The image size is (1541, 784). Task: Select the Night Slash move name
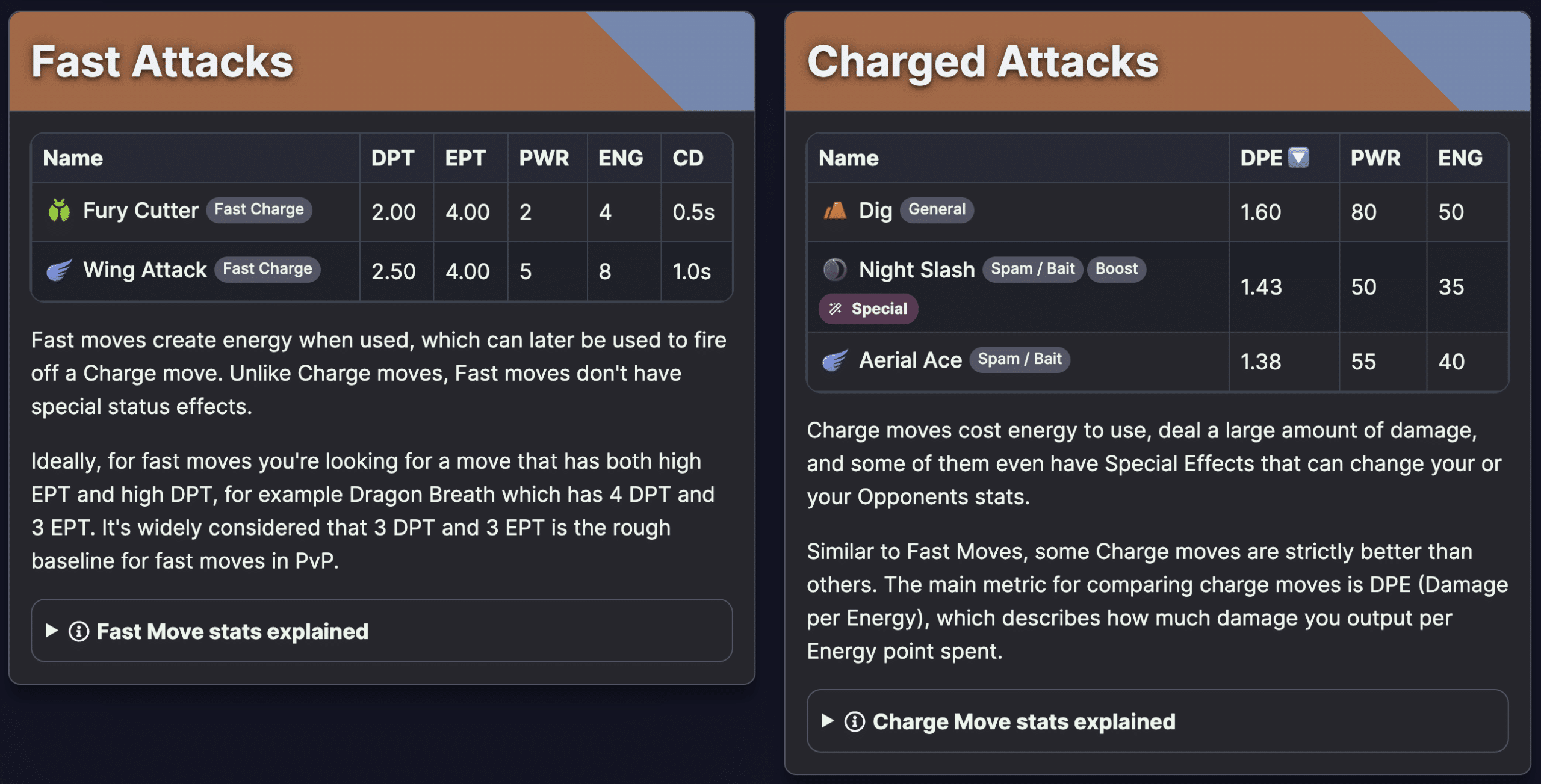tap(916, 270)
